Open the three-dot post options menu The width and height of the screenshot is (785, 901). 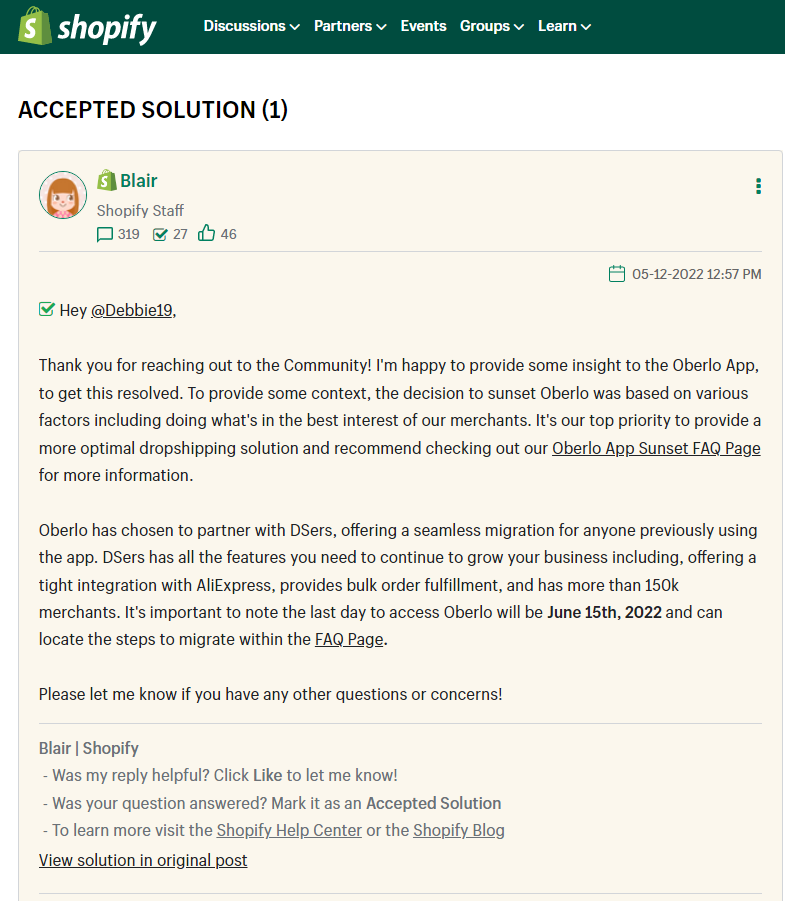pos(759,186)
